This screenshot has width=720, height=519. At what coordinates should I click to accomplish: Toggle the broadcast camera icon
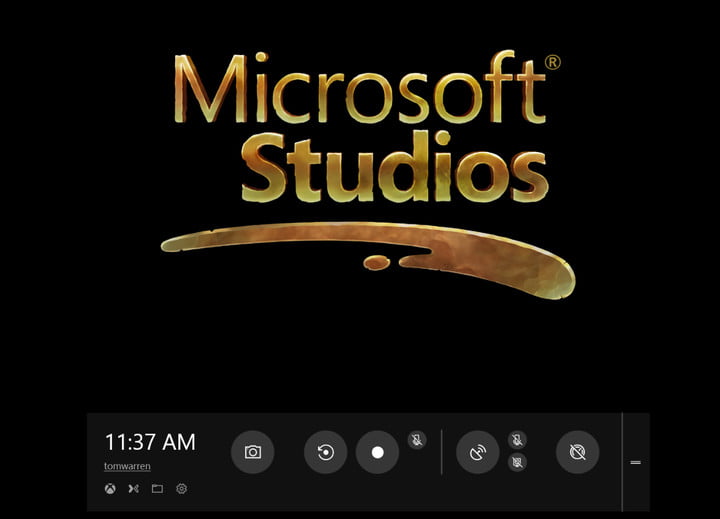(x=517, y=462)
